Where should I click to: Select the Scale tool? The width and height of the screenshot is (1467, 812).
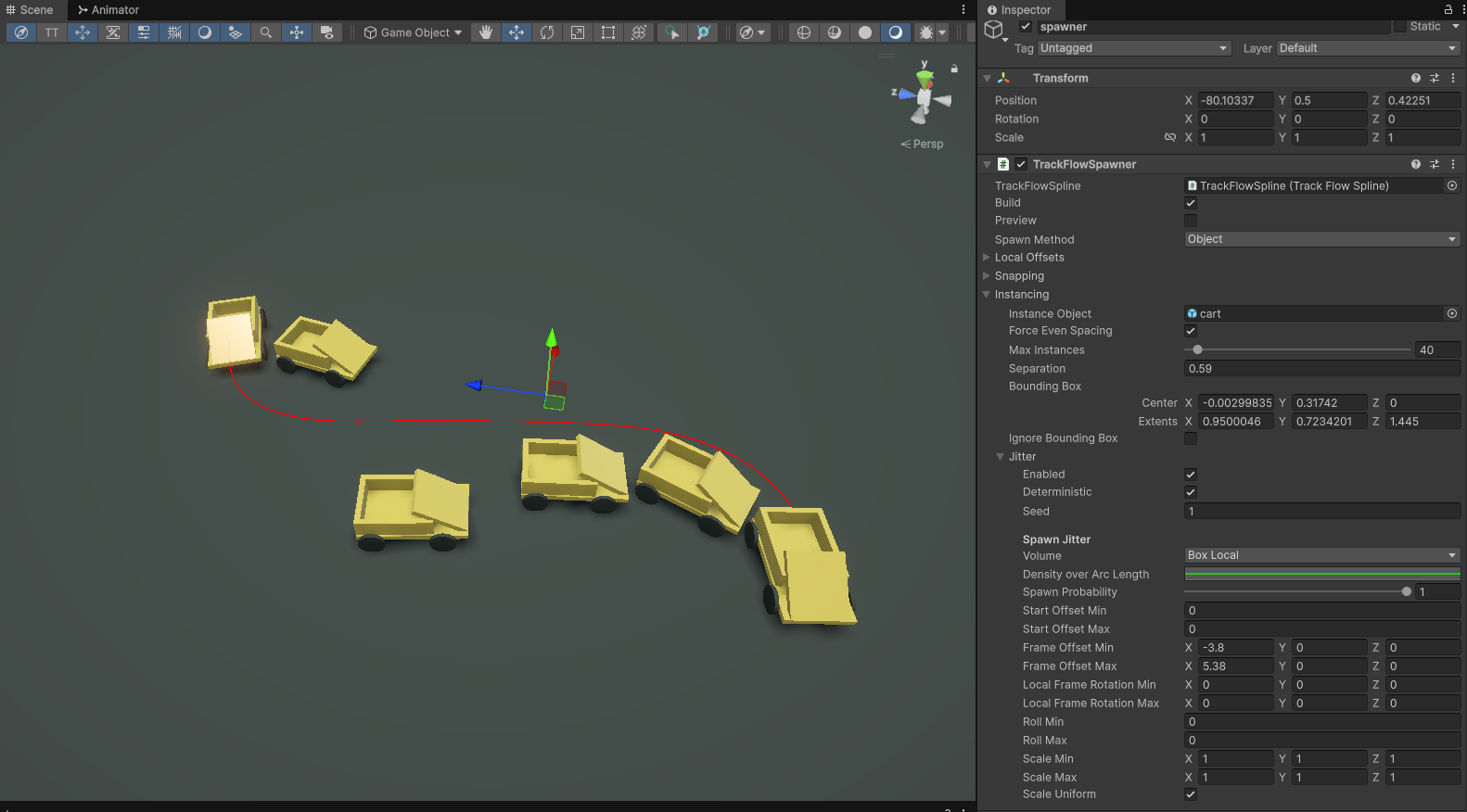tap(578, 32)
